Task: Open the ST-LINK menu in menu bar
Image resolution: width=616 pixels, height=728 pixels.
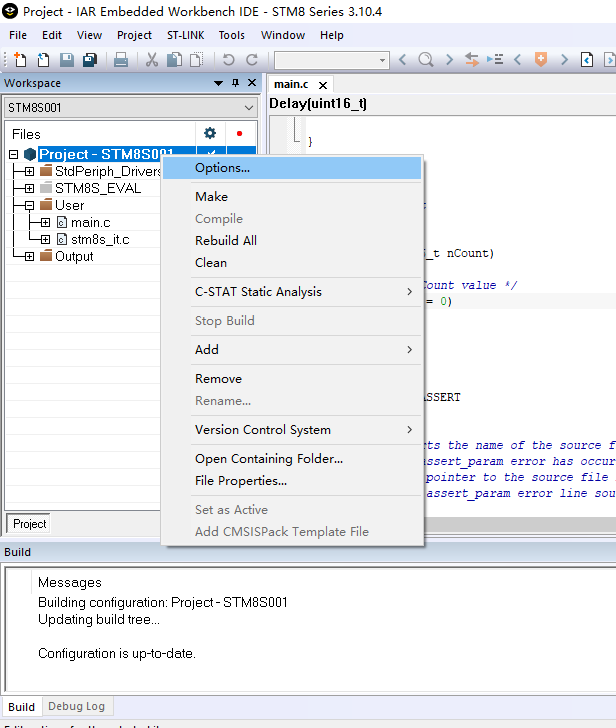Action: click(x=185, y=35)
